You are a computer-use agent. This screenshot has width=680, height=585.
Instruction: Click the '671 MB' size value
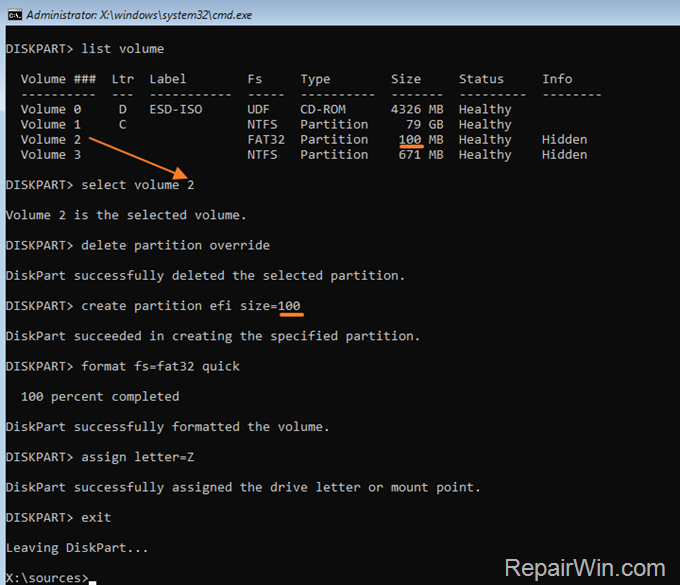pos(421,155)
